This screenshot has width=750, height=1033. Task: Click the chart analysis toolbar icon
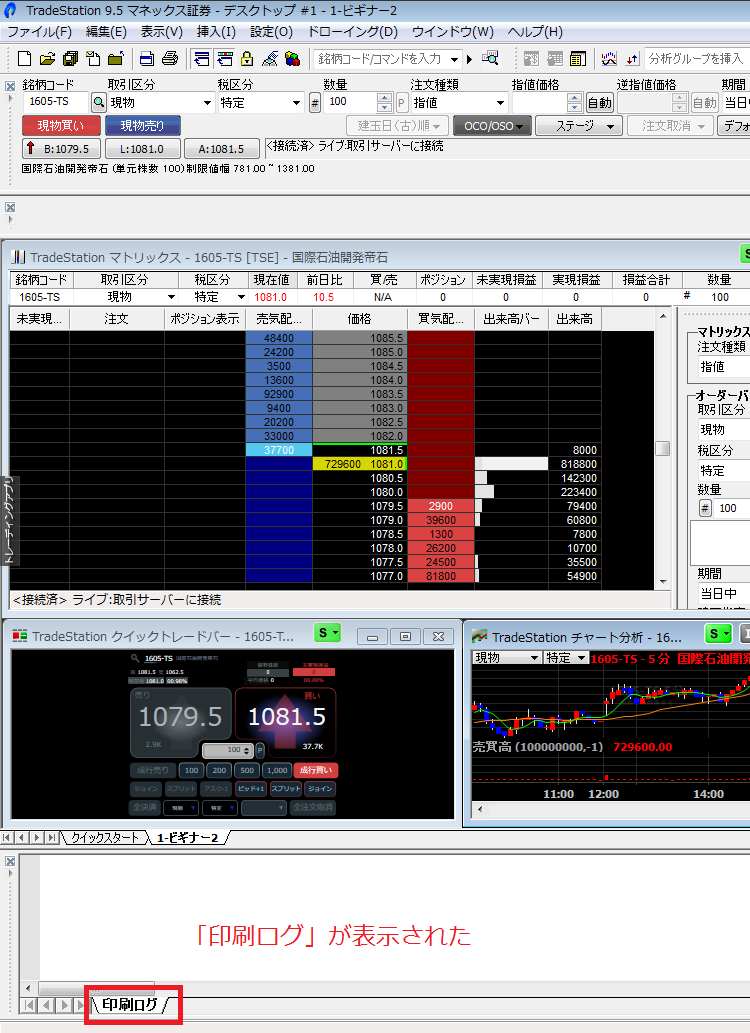click(x=609, y=59)
